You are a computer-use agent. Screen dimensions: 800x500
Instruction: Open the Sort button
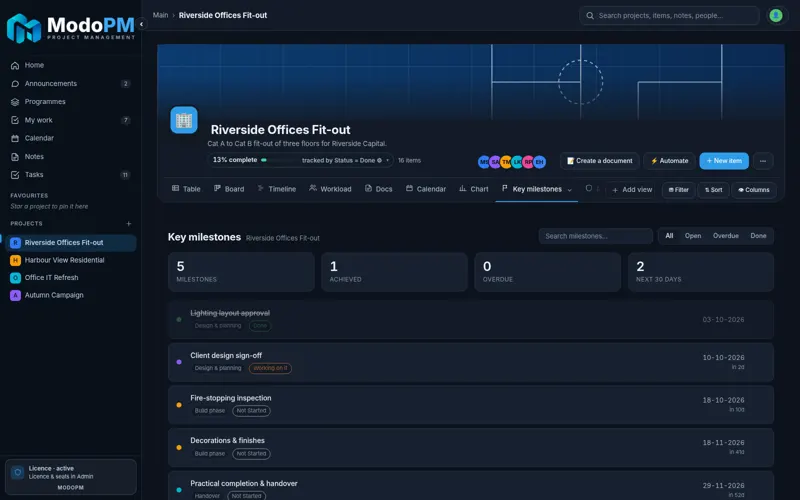coord(713,190)
